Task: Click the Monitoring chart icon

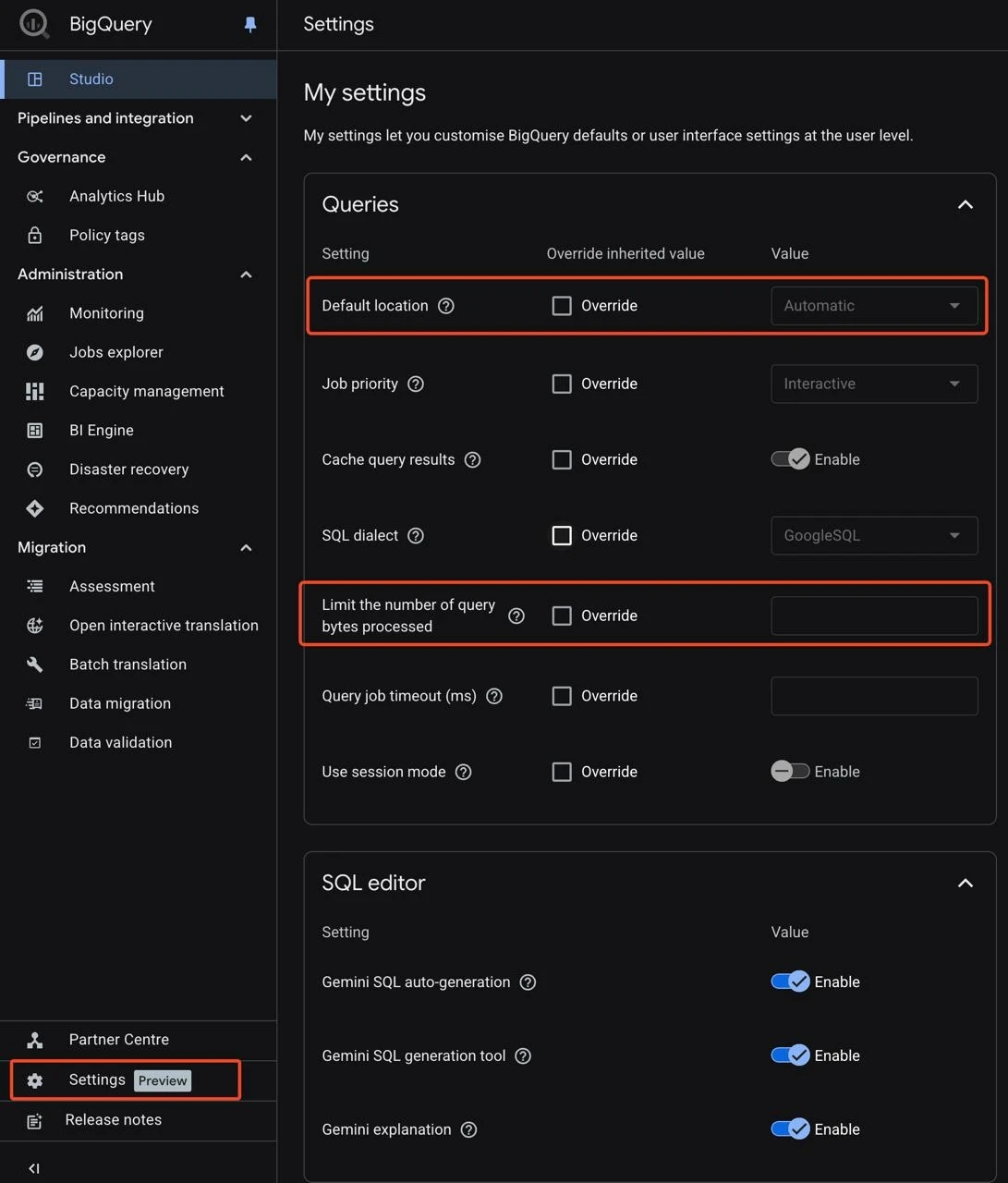Action: [35, 313]
